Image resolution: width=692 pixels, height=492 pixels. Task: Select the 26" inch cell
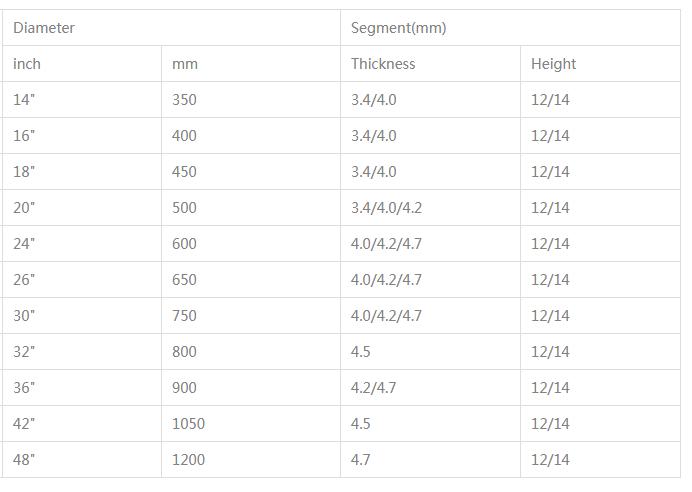tap(24, 280)
